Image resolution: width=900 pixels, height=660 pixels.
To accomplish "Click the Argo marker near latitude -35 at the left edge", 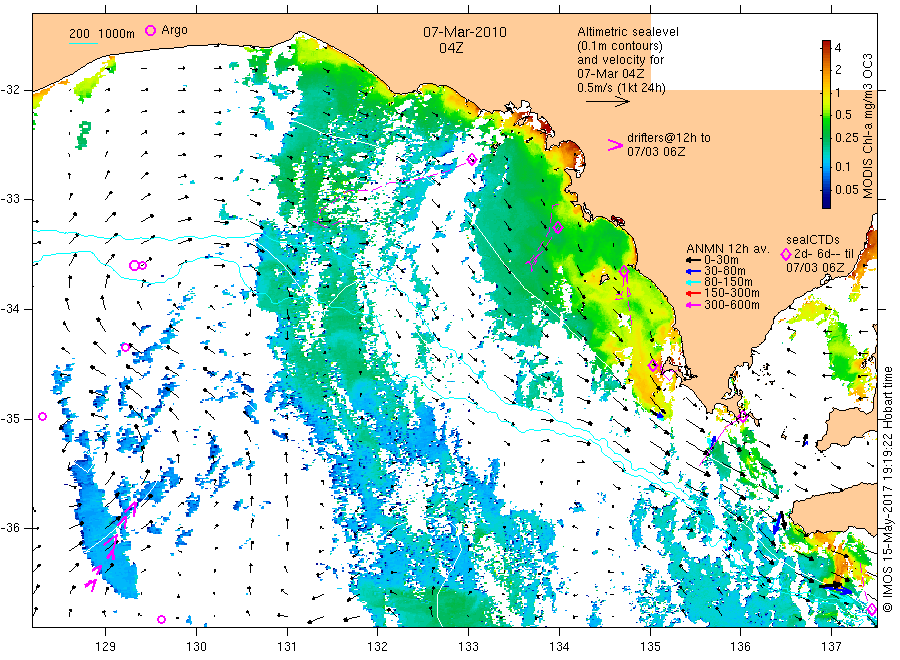I will click(42, 417).
